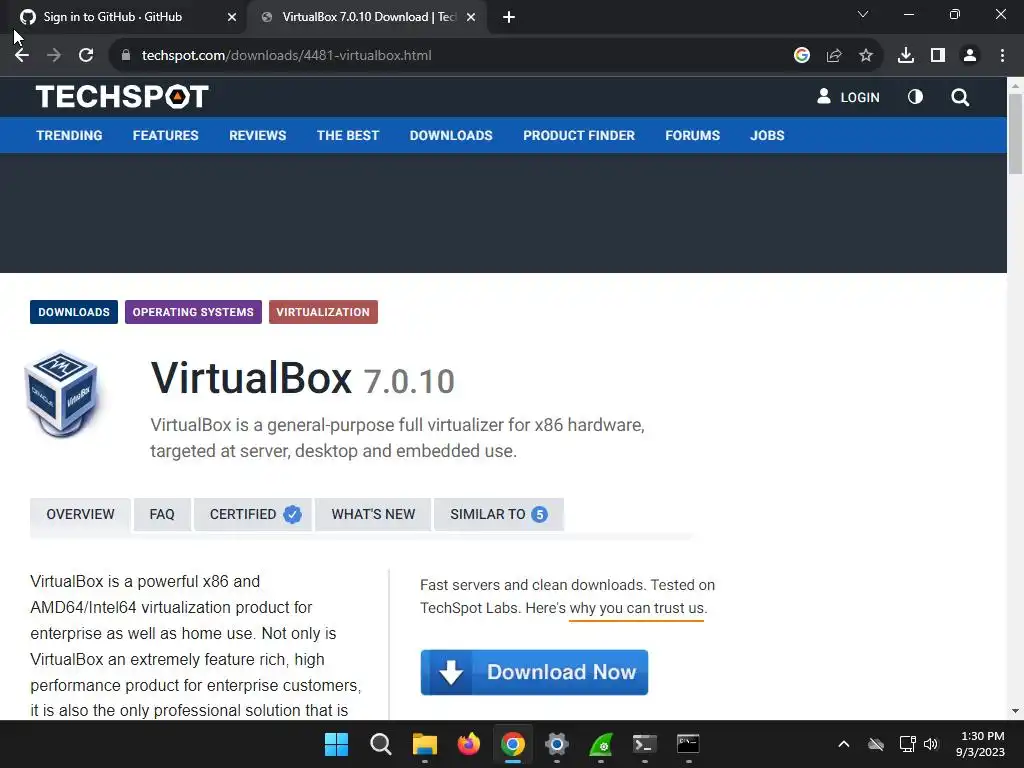Select the WHAT'S NEW tab
The height and width of the screenshot is (768, 1024).
click(x=373, y=515)
